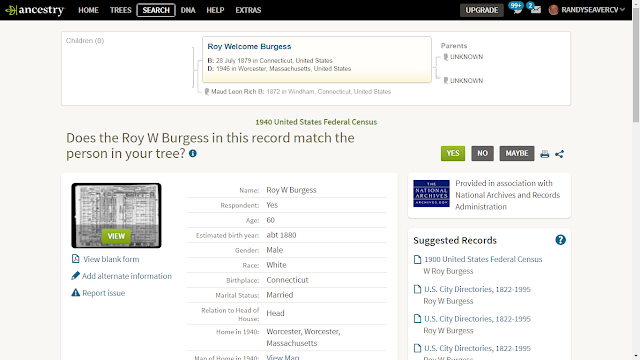The width and height of the screenshot is (640, 360).
Task: Open the second U.S. City Directories suggestion
Action: pos(477,319)
